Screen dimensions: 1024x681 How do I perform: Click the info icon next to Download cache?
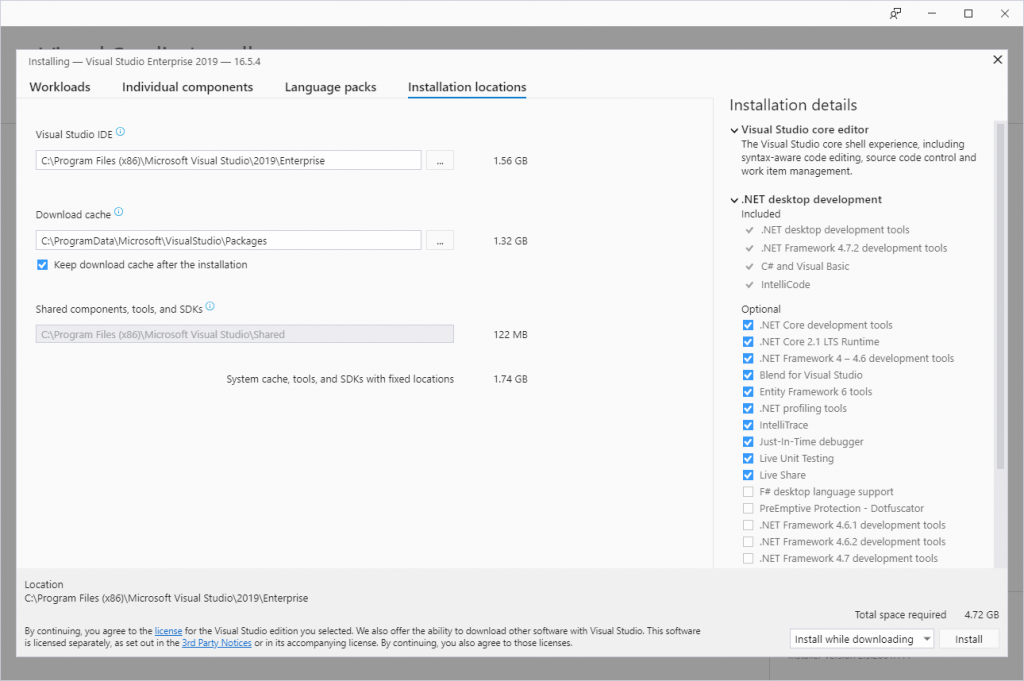pos(118,212)
